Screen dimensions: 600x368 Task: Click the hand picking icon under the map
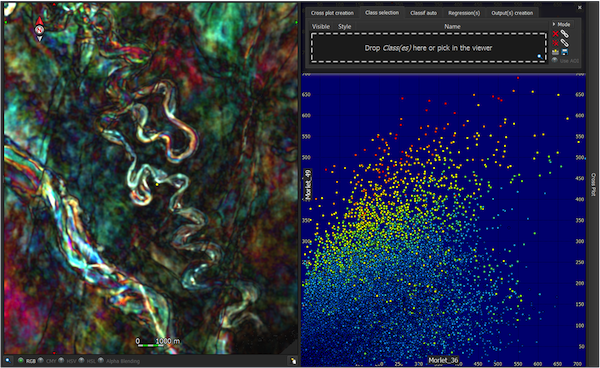click(293, 361)
